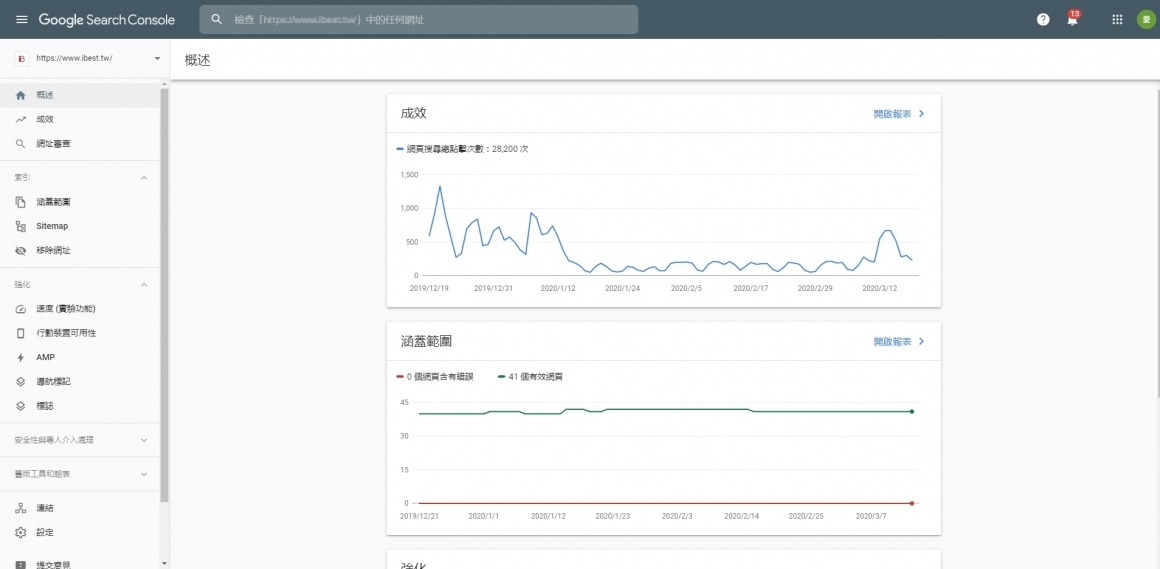This screenshot has width=1160, height=569.
Task: Open 設定 in the sidebar
Action: [x=79, y=533]
